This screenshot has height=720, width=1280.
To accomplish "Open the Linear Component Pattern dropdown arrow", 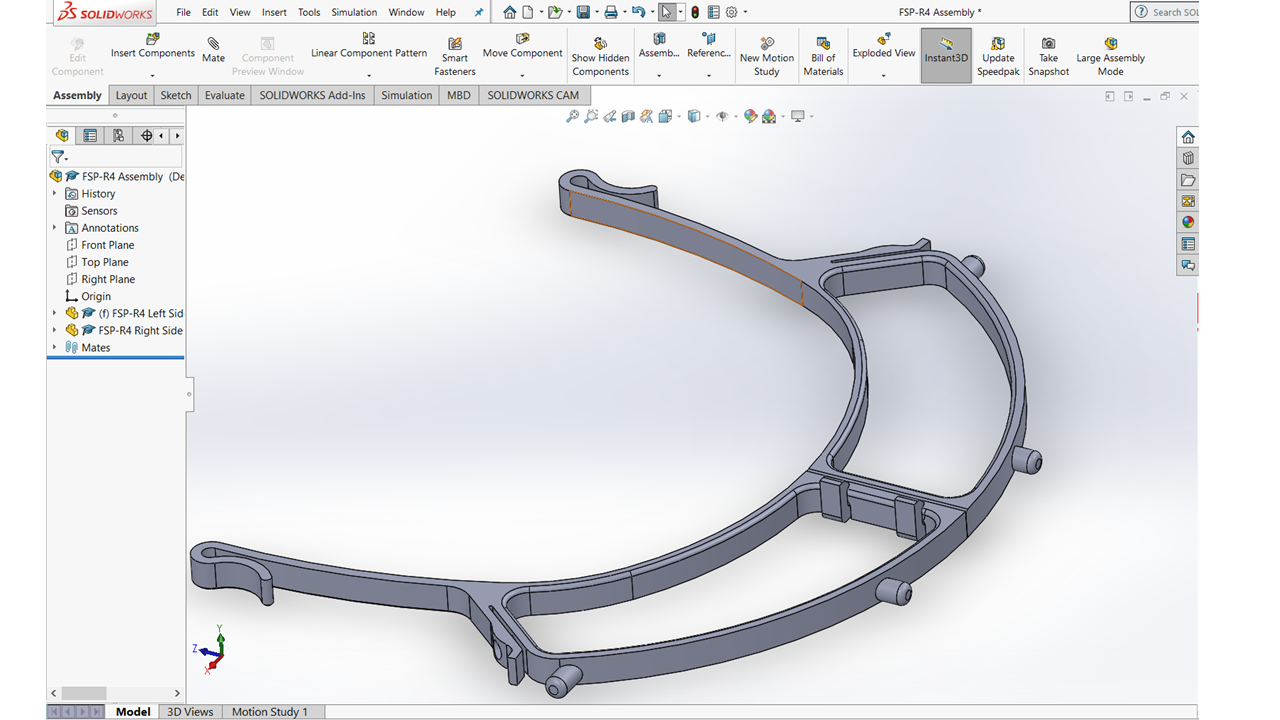I will tap(369, 76).
